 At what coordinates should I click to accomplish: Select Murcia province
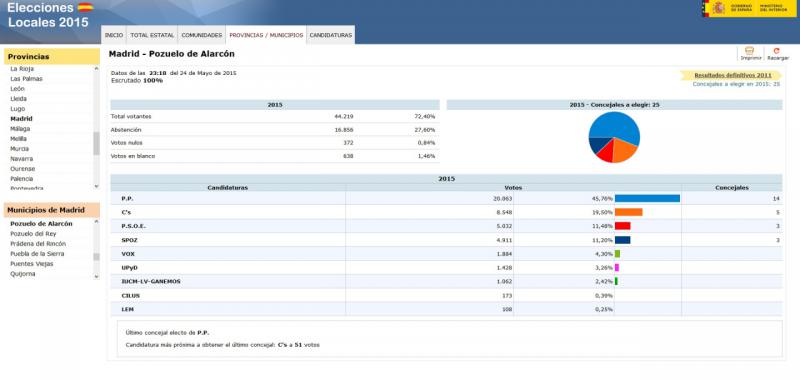pos(19,149)
